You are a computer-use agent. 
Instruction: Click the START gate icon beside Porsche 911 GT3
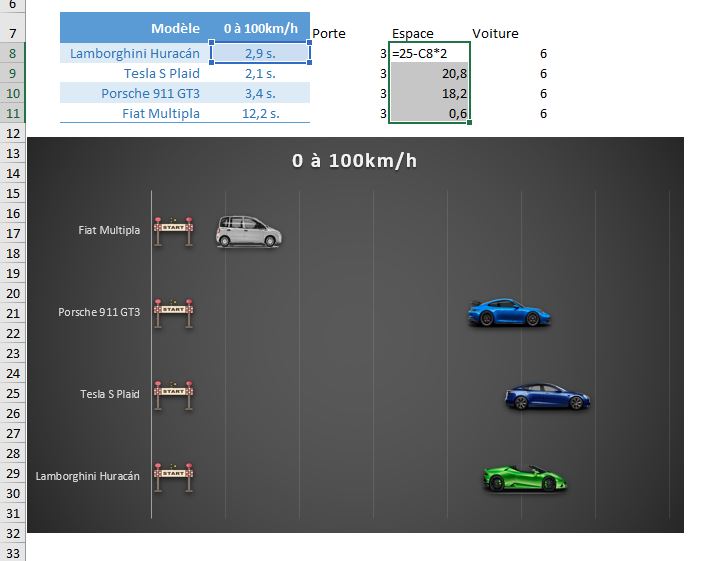(x=173, y=313)
